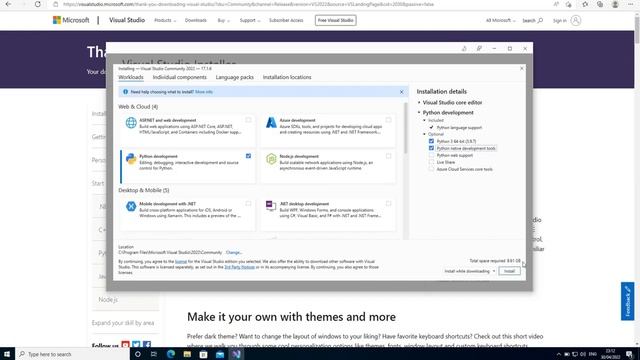The image size is (640, 360).
Task: Switch to the Workloads tab
Action: pyautogui.click(x=131, y=77)
